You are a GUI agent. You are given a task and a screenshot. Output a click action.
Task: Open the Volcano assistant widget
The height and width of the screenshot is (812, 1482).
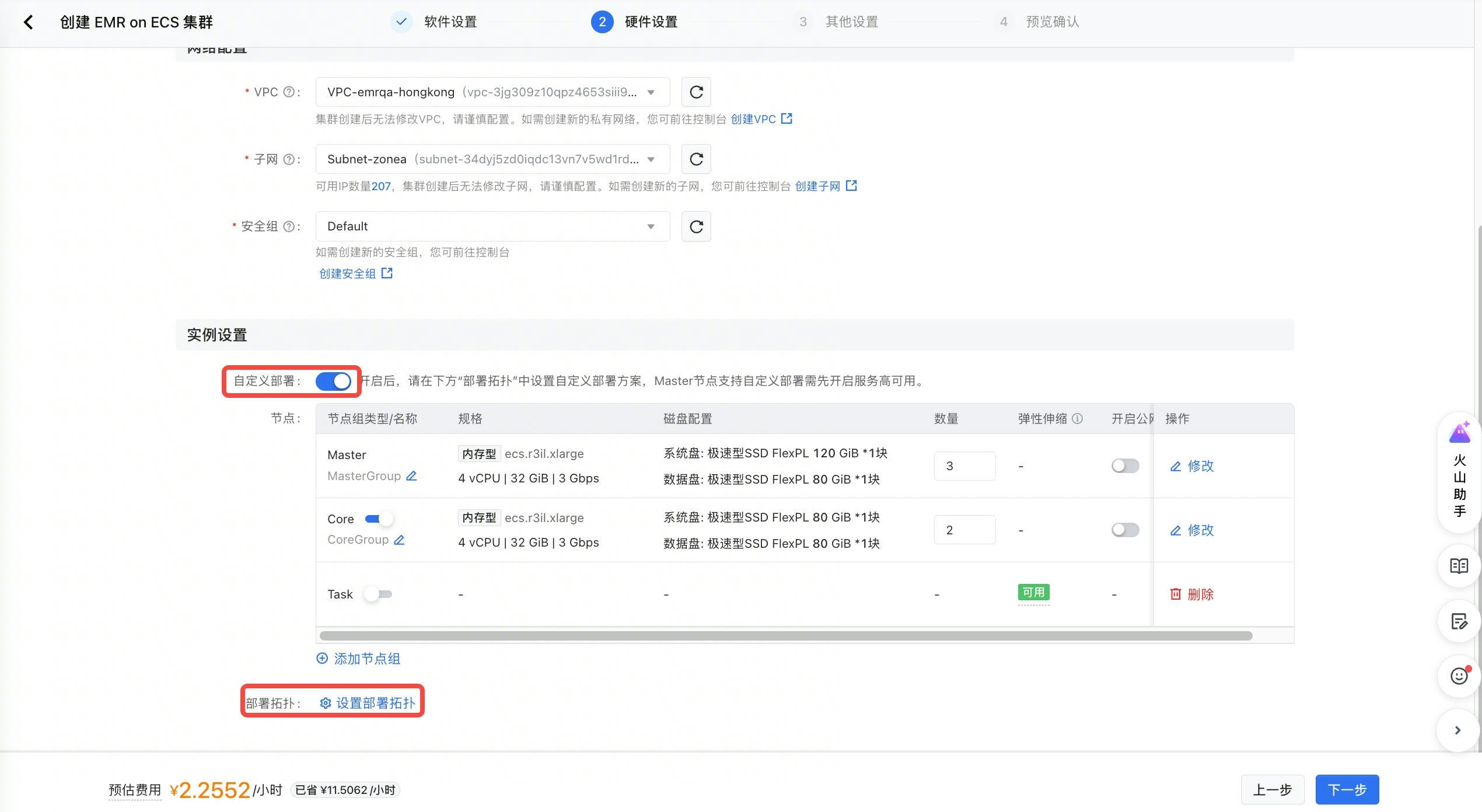point(1459,471)
